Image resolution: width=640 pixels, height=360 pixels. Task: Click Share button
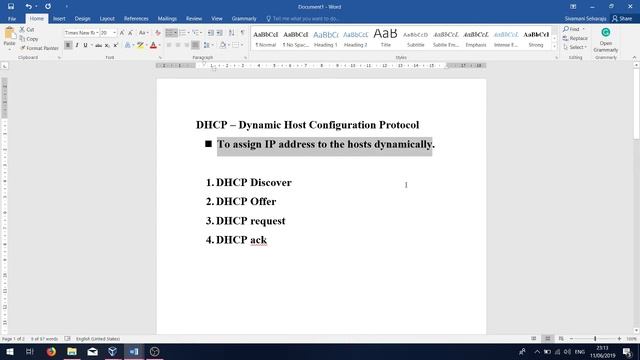point(622,19)
